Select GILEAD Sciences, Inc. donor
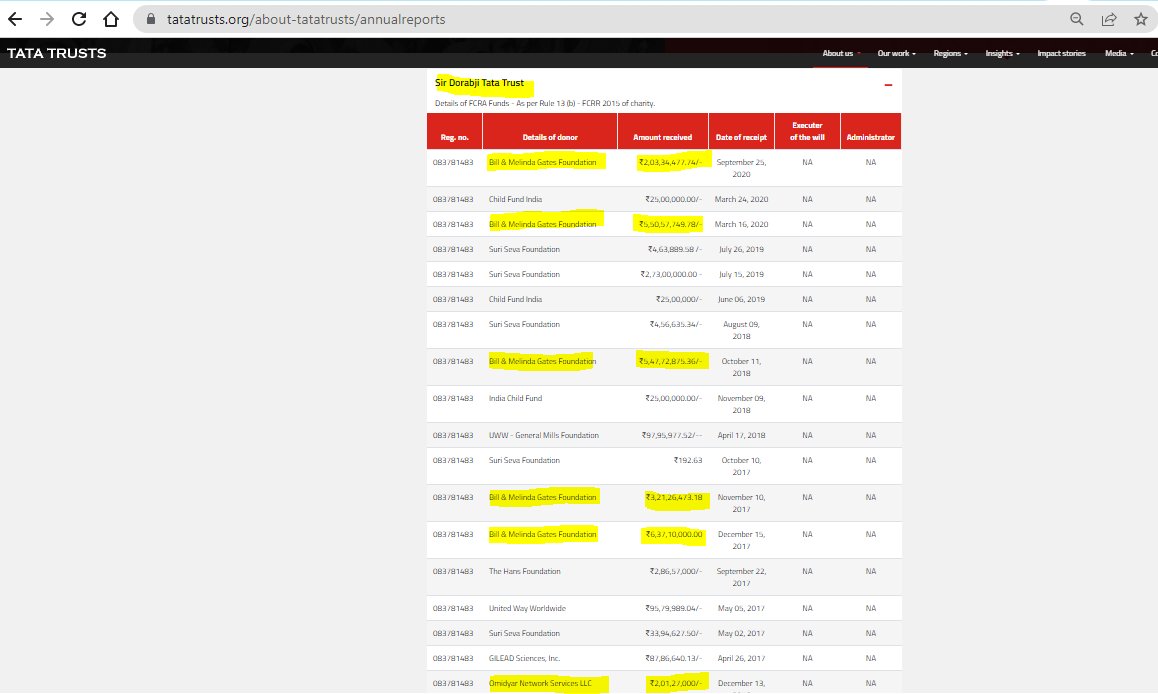This screenshot has width=1158, height=694. click(x=524, y=658)
